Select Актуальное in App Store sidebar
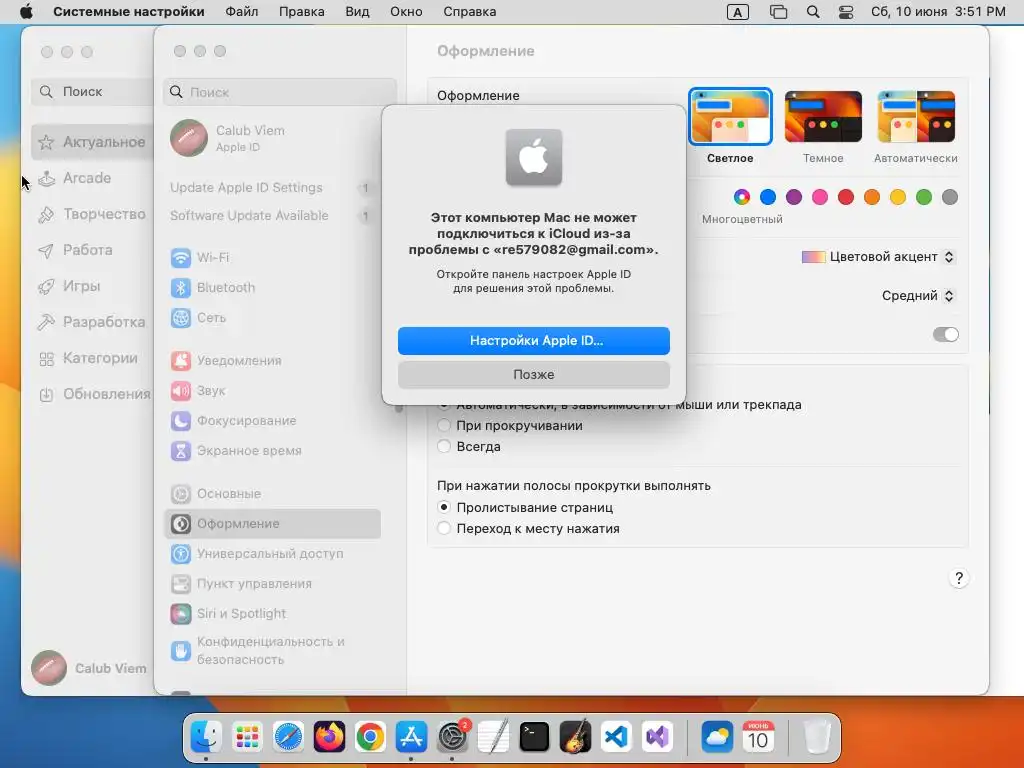 point(91,142)
